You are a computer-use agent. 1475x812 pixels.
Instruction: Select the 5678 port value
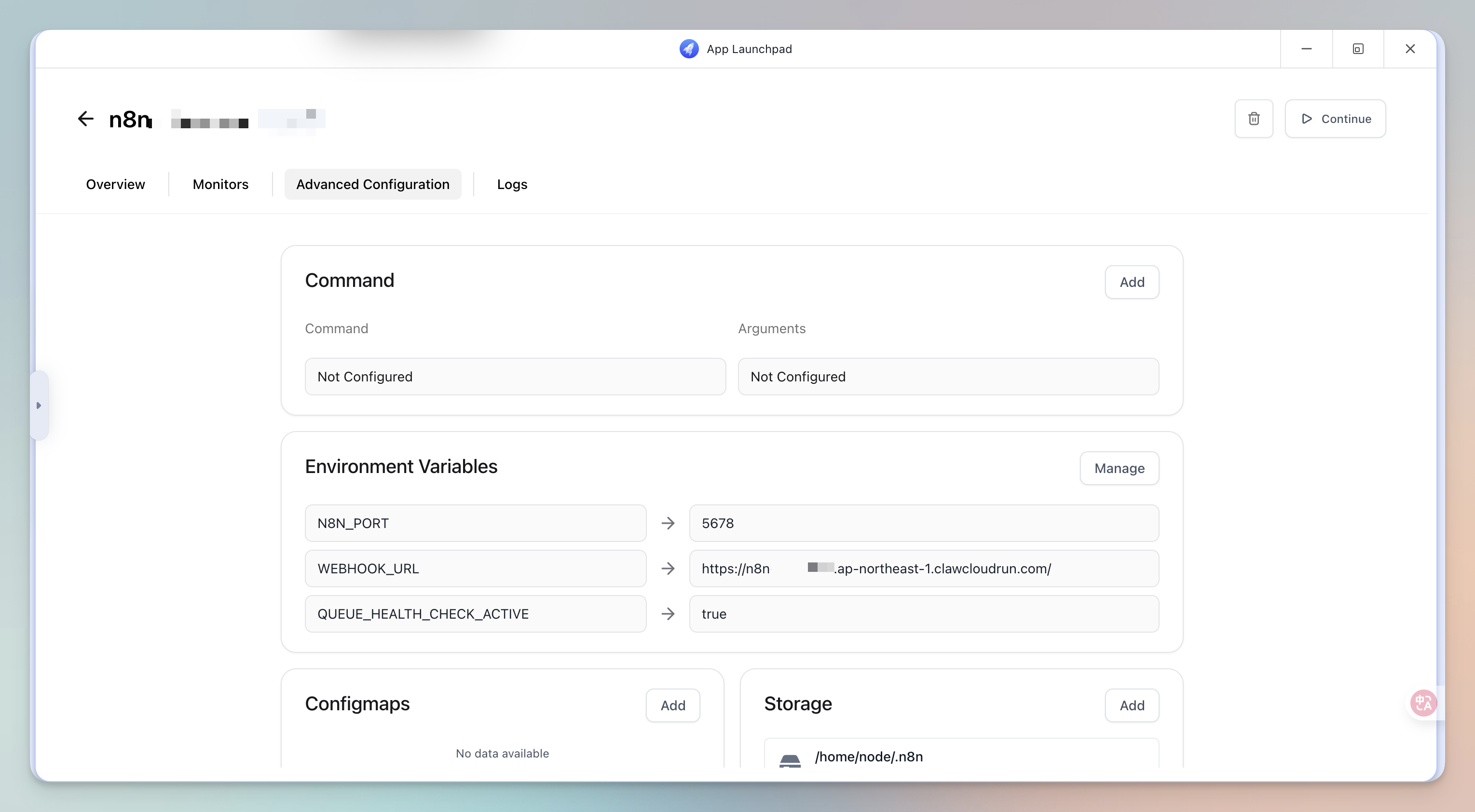(924, 523)
